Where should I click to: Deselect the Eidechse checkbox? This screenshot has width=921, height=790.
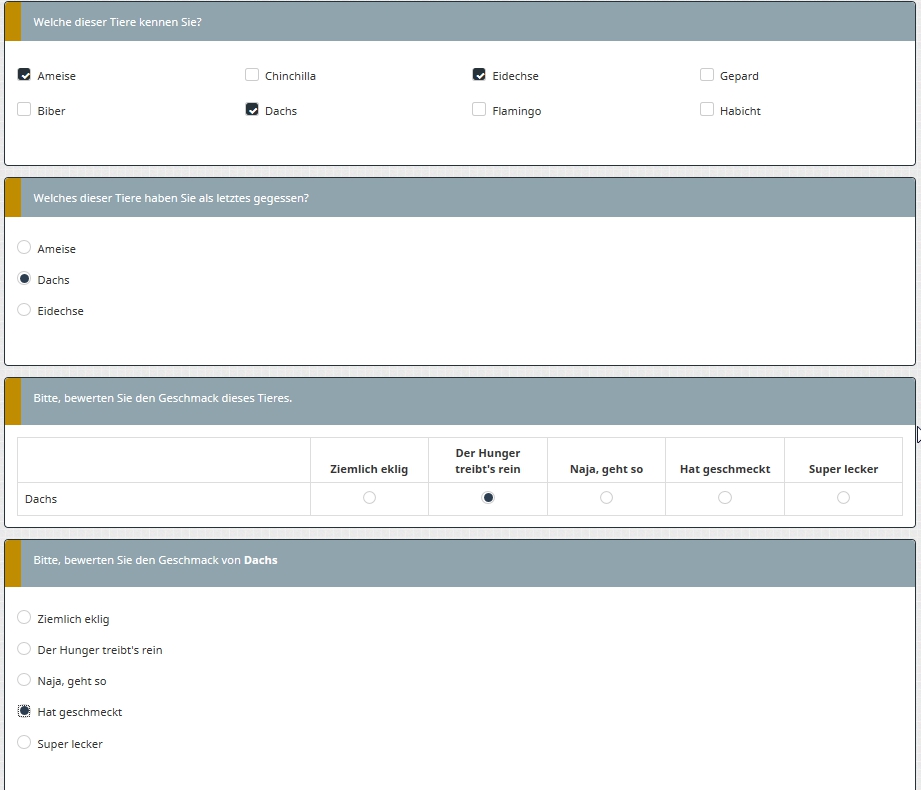tap(479, 75)
